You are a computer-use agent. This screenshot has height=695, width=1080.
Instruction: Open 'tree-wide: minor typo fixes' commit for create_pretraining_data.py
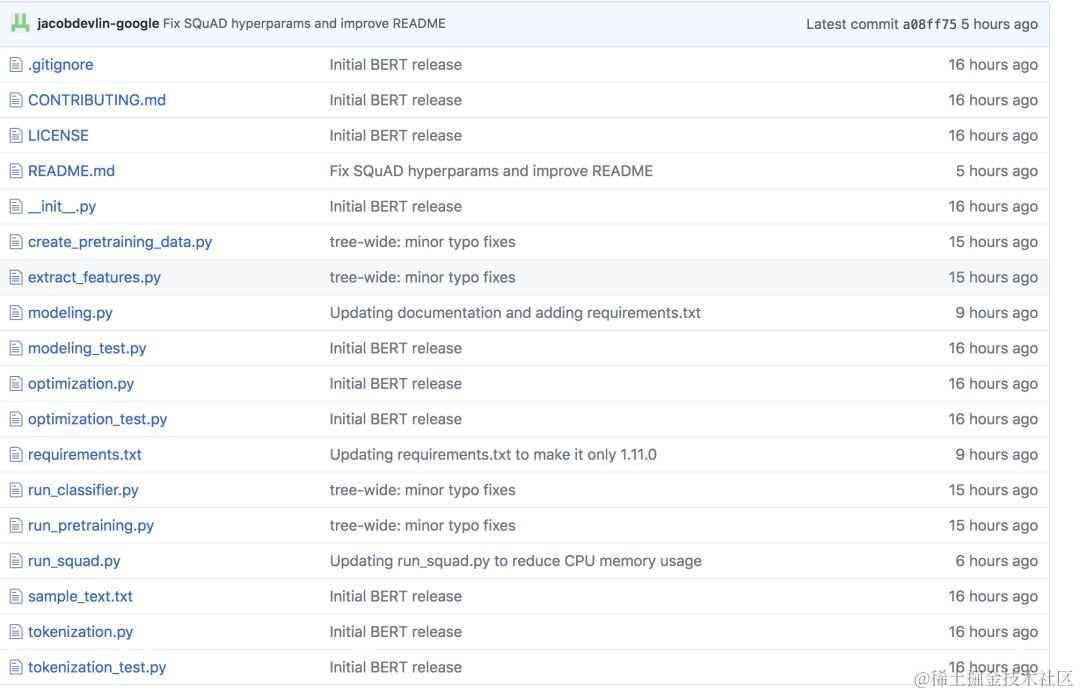423,242
